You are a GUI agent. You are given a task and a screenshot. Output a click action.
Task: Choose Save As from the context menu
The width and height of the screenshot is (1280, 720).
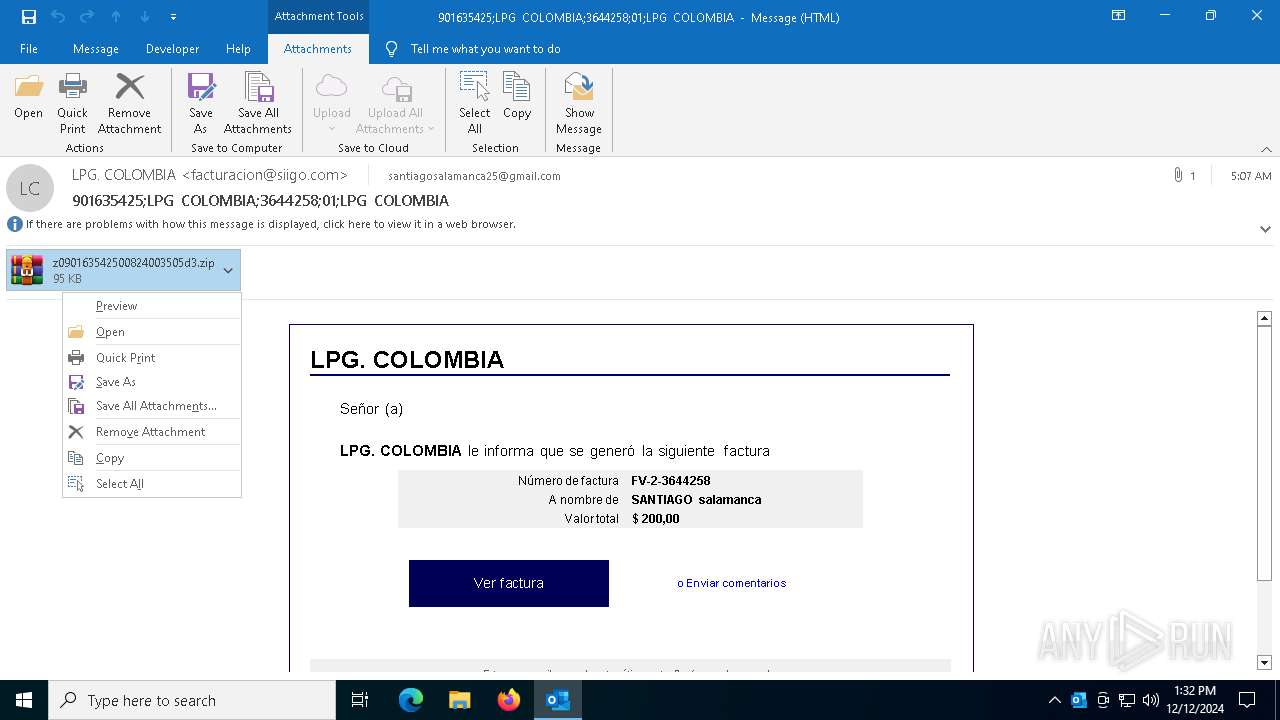point(152,382)
